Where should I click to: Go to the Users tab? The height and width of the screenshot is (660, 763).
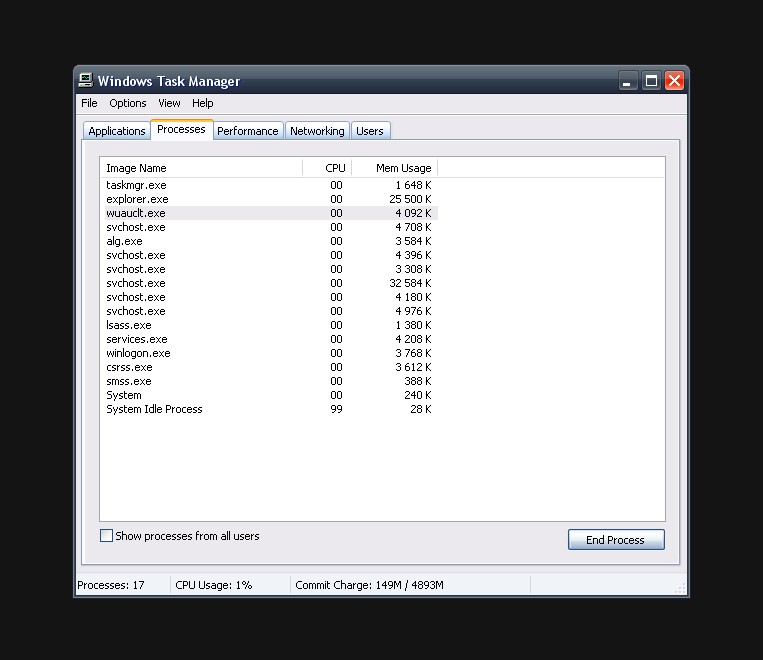click(370, 131)
